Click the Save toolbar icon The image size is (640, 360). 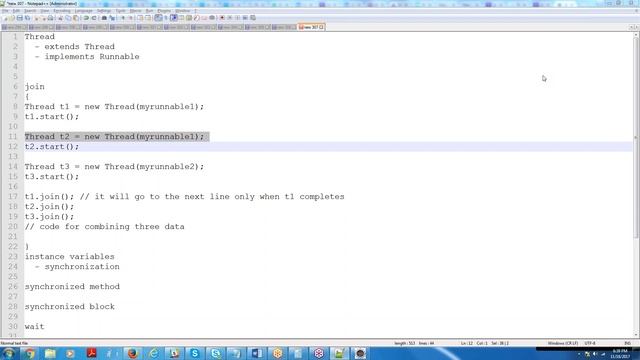tap(20, 18)
